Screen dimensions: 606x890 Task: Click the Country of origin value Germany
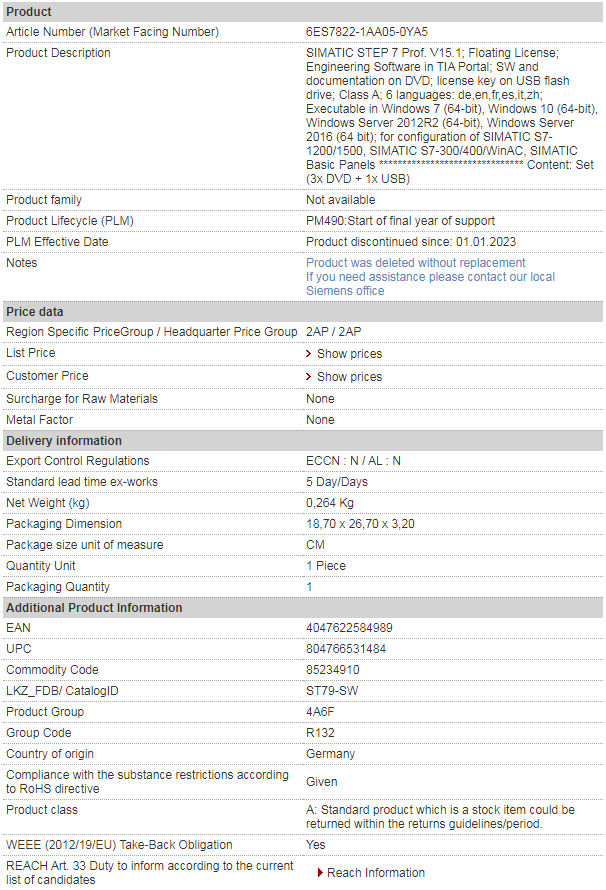(330, 754)
